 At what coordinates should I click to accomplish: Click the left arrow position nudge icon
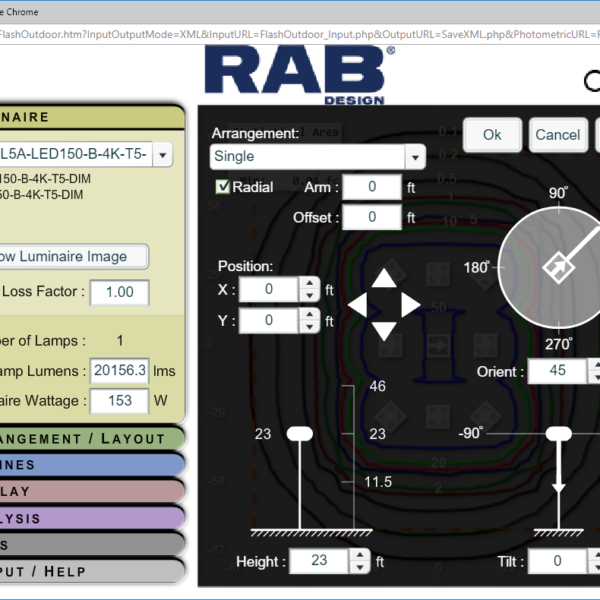point(357,305)
